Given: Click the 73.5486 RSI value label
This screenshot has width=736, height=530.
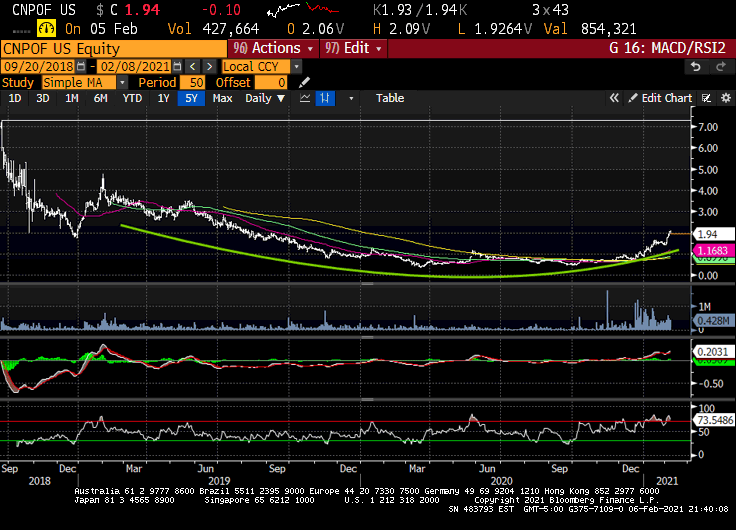Looking at the screenshot, I should pos(713,420).
